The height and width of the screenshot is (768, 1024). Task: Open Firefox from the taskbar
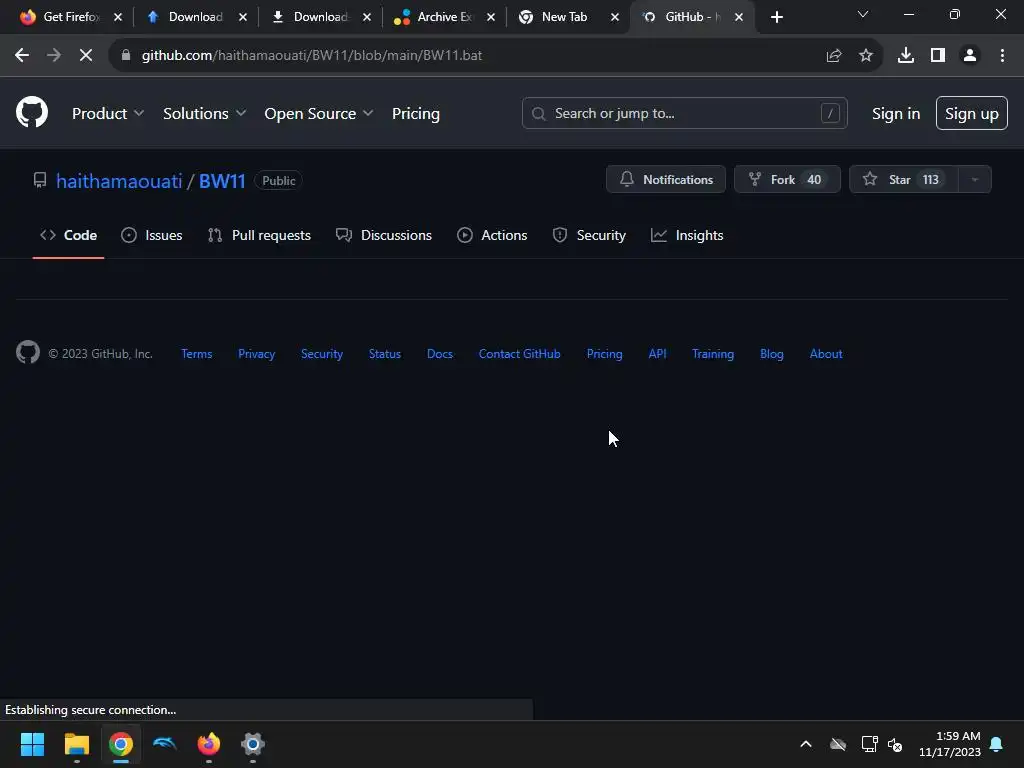pos(209,744)
